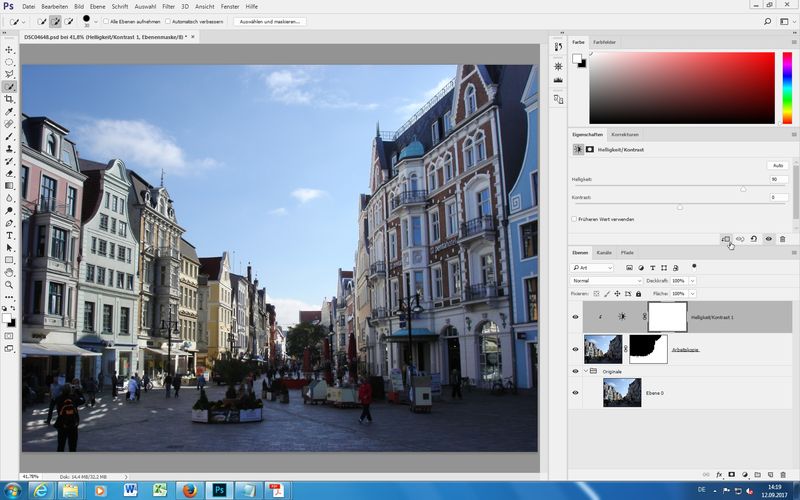Check 'Früheren Wert verwenden' option
This screenshot has height=500, width=800.
pos(574,219)
